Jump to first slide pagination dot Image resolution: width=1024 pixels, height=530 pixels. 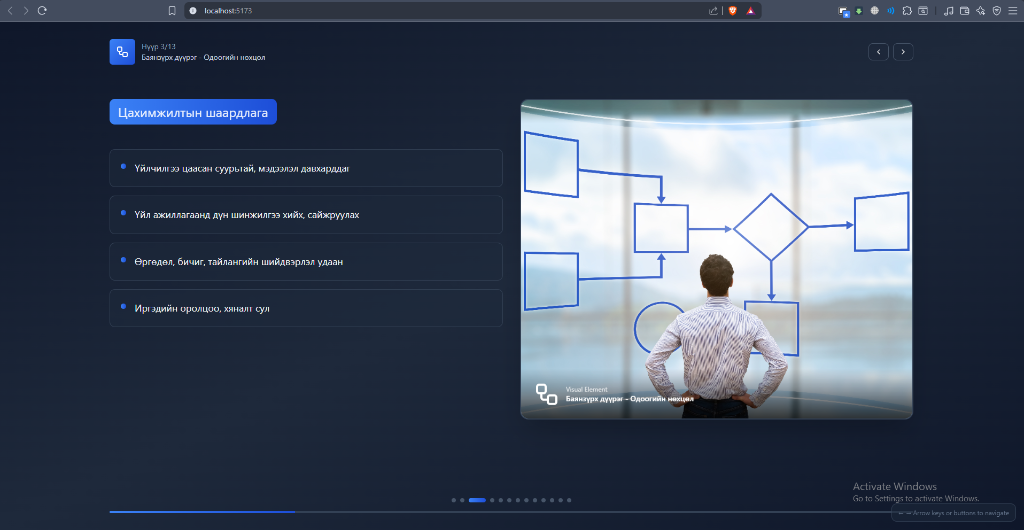coord(453,499)
